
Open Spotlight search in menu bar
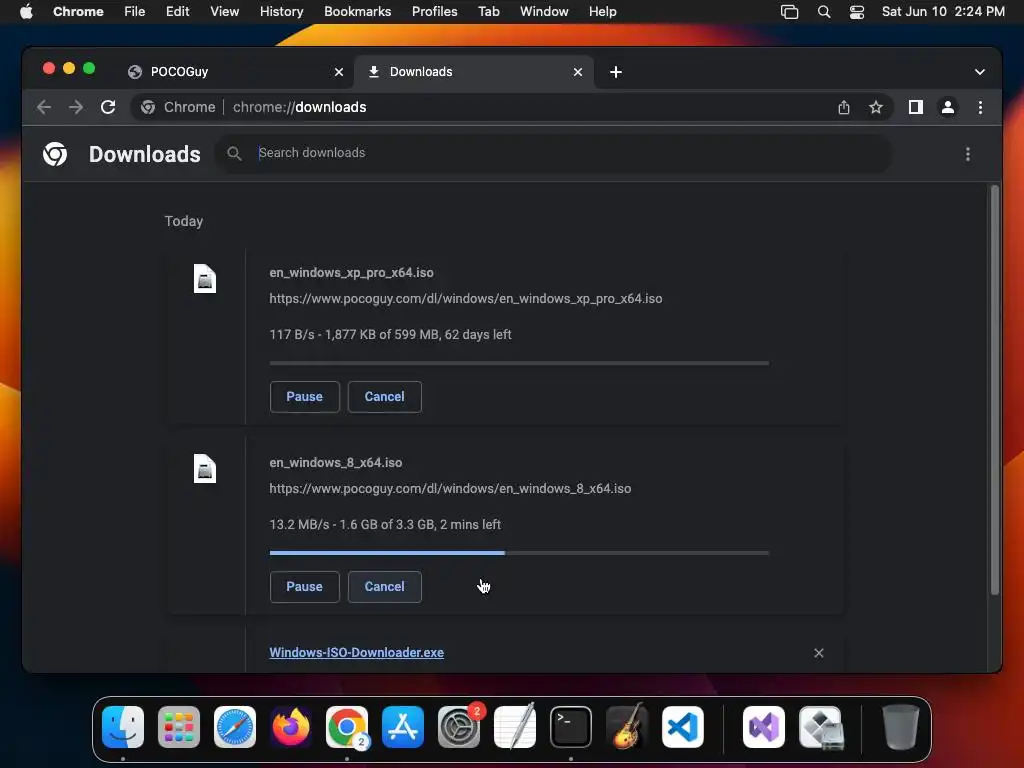click(824, 12)
